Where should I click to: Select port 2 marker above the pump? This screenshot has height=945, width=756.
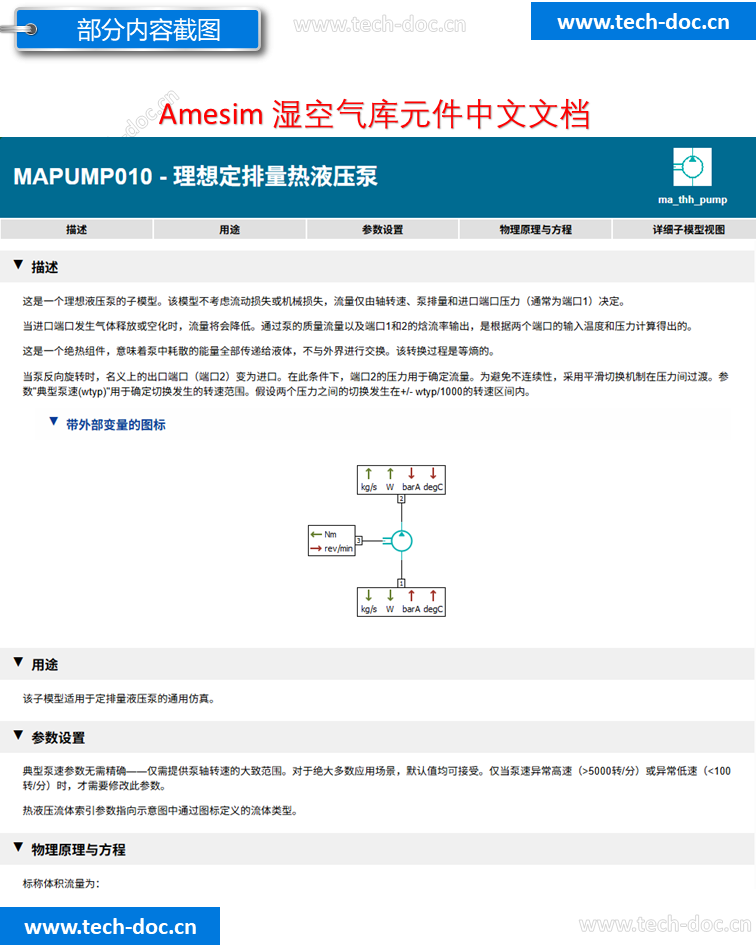402,499
